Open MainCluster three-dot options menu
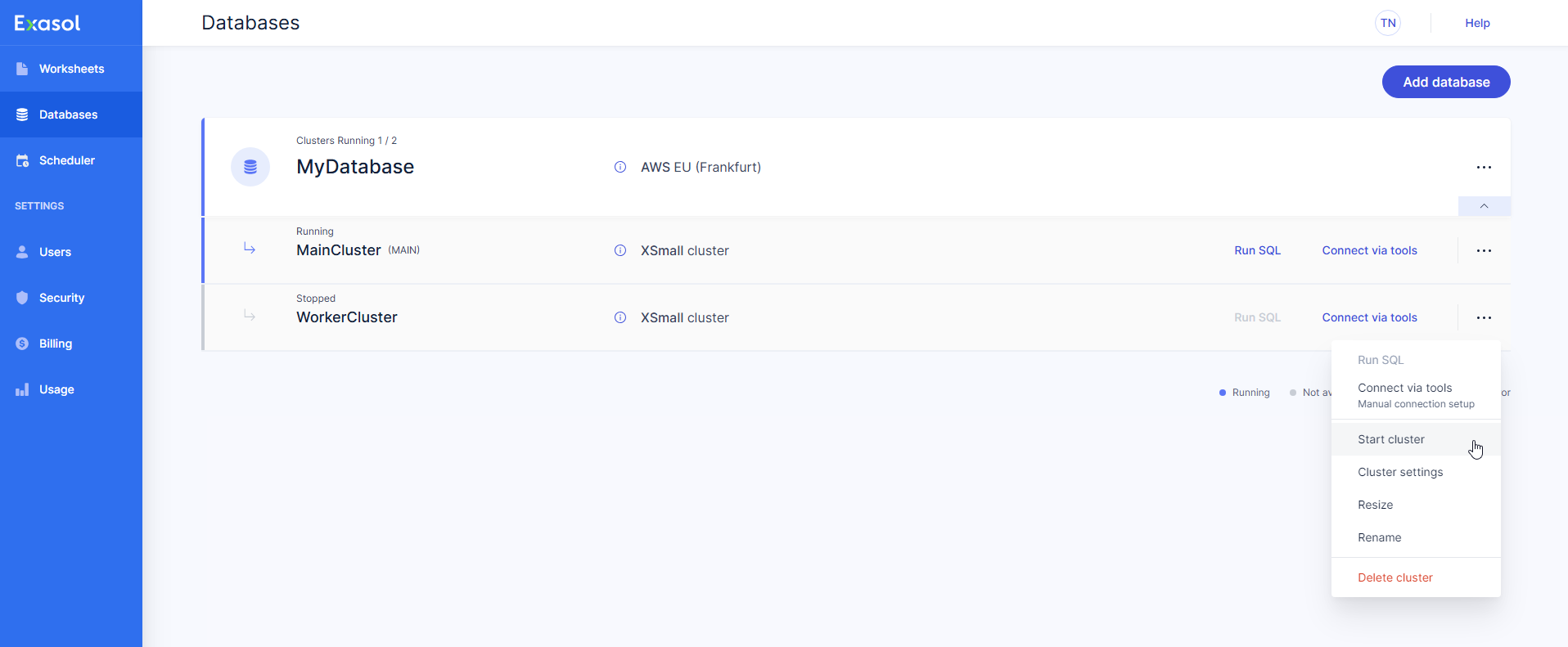This screenshot has width=1568, height=647. point(1484,250)
